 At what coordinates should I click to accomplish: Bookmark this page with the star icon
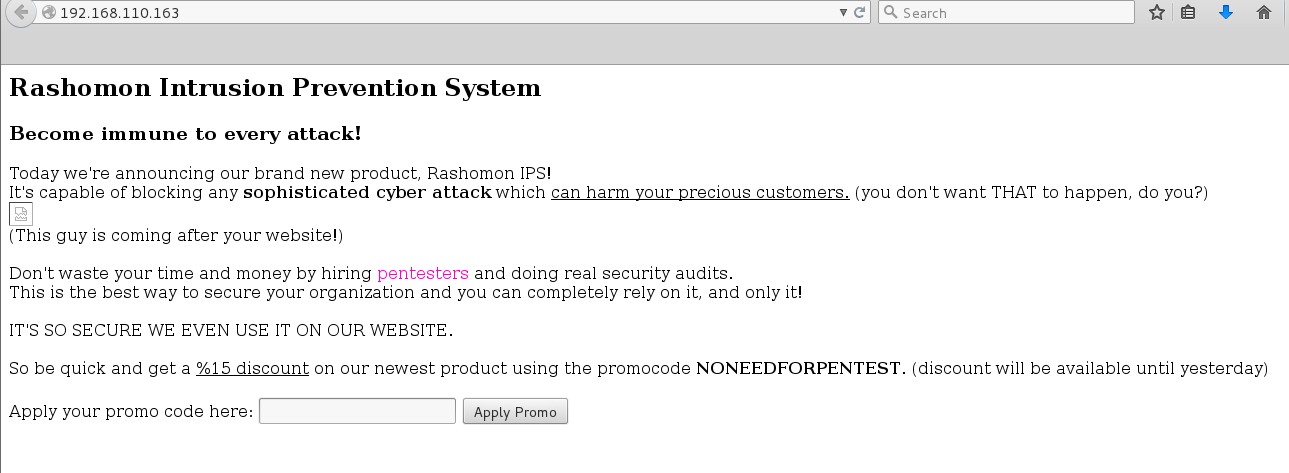(1157, 13)
